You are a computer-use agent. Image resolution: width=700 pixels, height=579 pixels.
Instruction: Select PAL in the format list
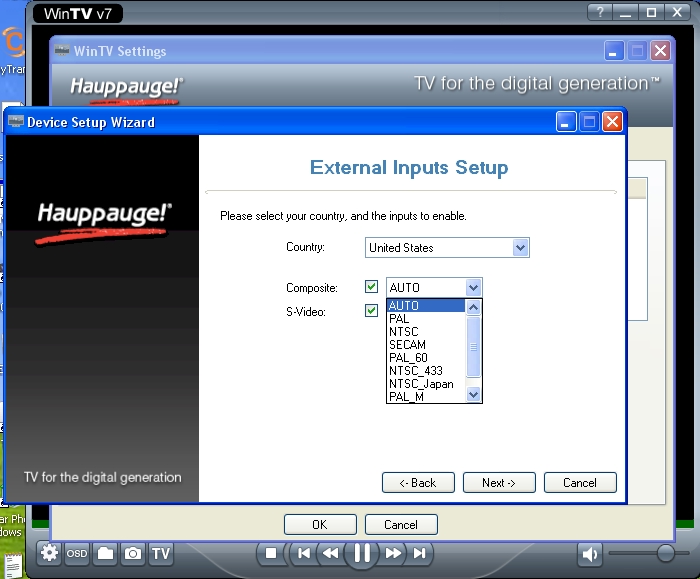pos(426,319)
